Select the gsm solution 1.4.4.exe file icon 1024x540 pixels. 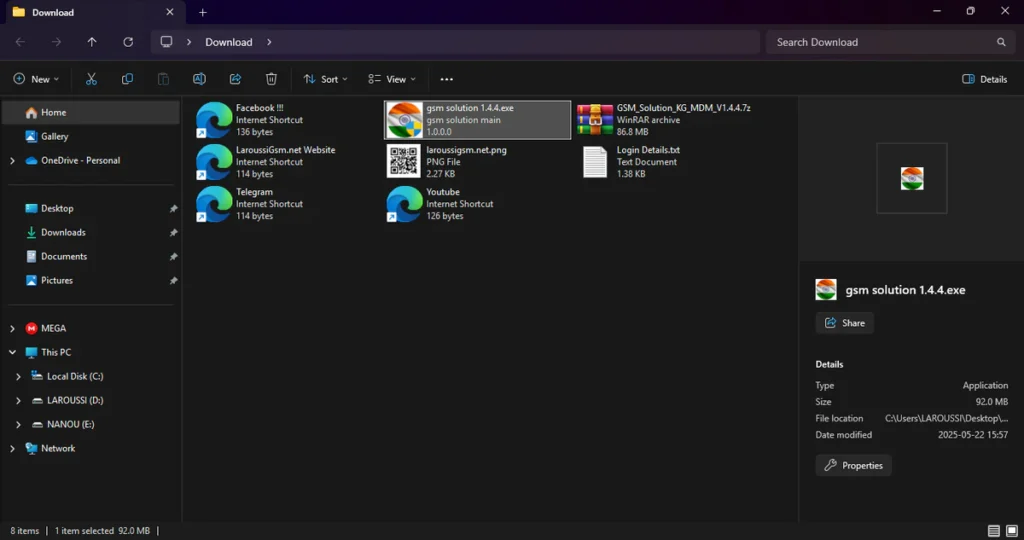[404, 119]
